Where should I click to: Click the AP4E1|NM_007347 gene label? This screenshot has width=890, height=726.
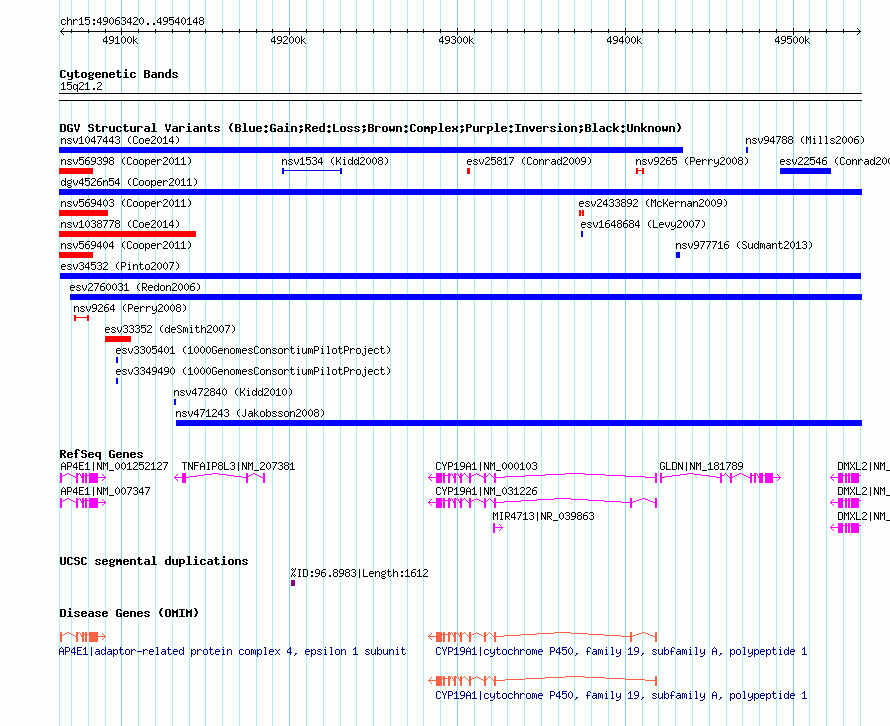(105, 491)
